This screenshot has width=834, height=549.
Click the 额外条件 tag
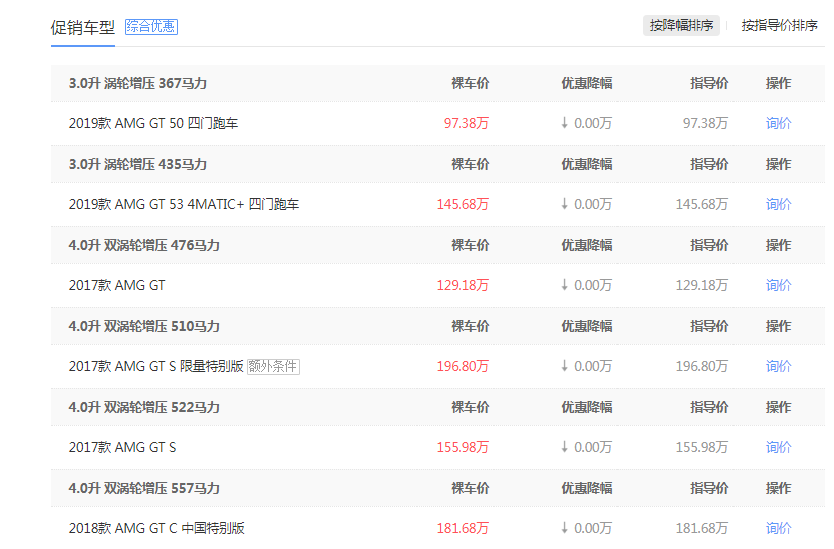tap(273, 367)
